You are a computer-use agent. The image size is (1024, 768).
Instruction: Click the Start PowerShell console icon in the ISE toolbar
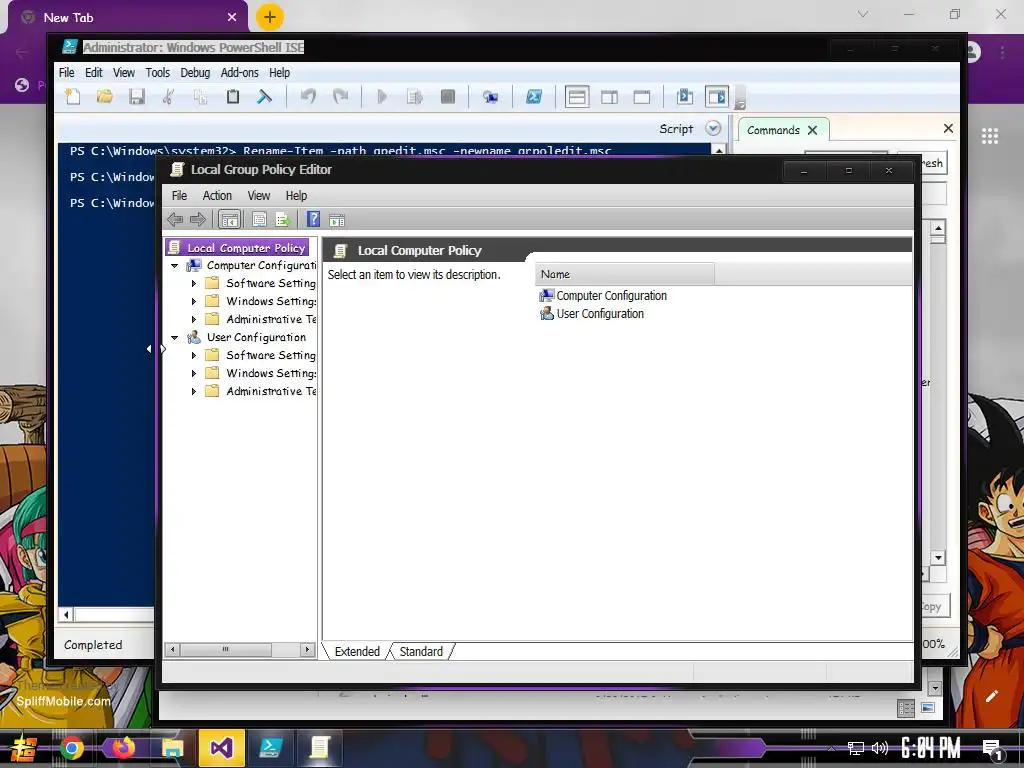[x=534, y=97]
